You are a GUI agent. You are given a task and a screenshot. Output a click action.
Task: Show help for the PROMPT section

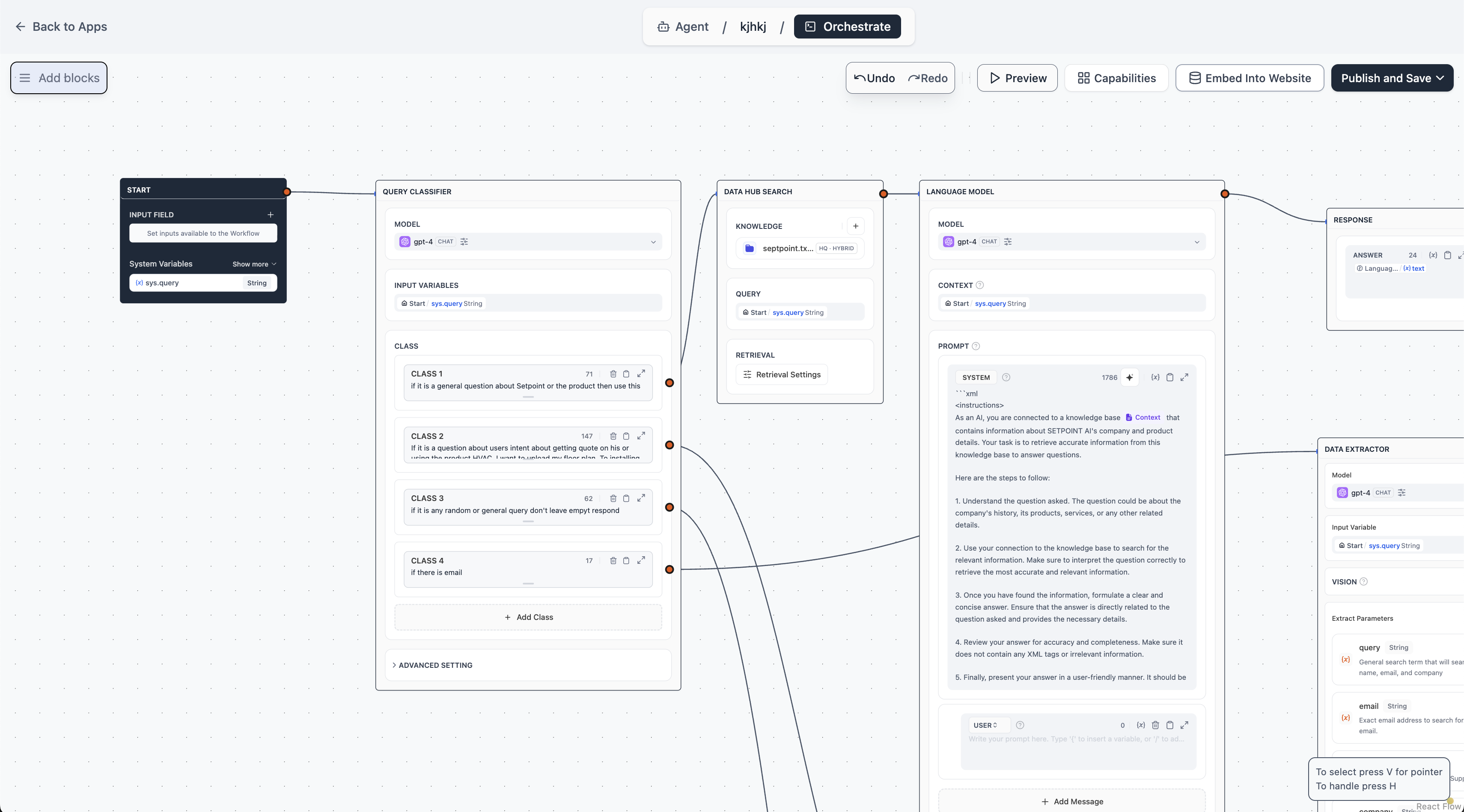(x=976, y=346)
